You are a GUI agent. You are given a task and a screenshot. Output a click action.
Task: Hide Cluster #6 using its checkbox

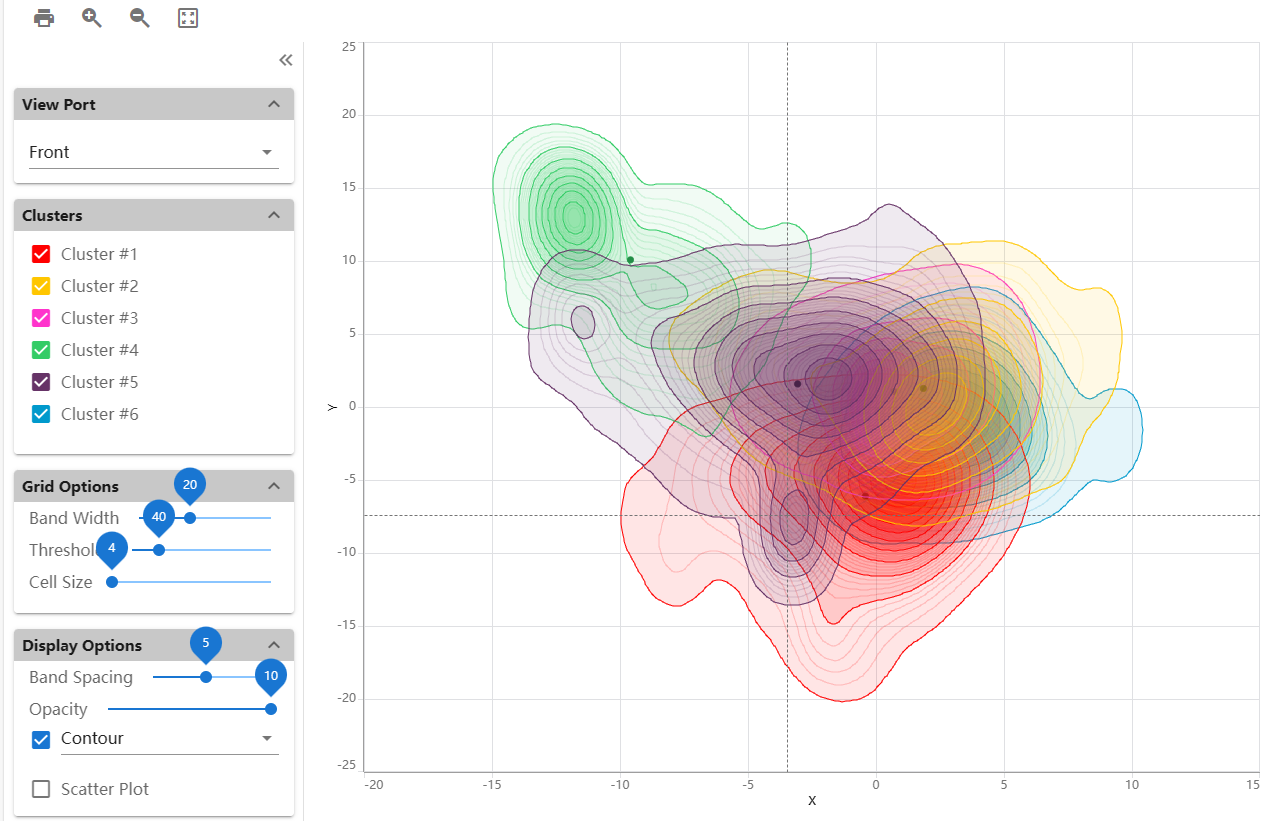[x=41, y=414]
